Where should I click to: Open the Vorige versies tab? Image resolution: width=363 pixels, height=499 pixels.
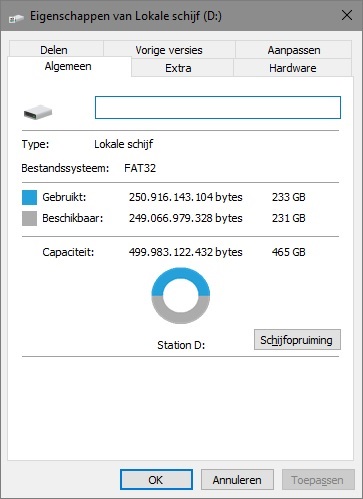pyautogui.click(x=169, y=50)
